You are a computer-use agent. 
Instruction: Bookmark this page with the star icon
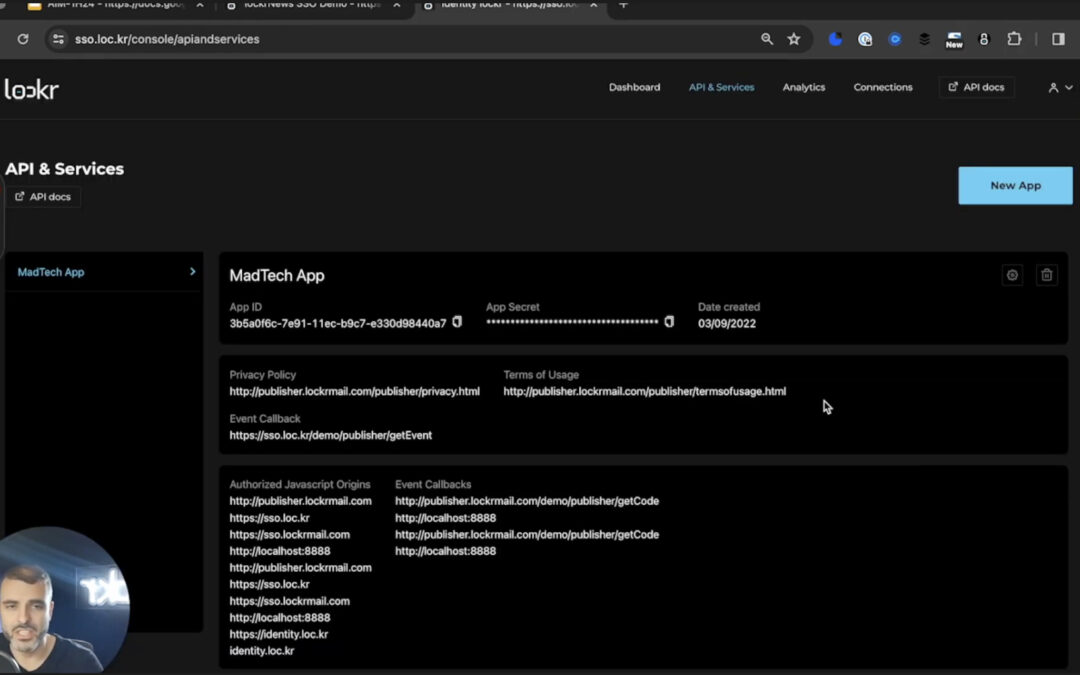794,39
